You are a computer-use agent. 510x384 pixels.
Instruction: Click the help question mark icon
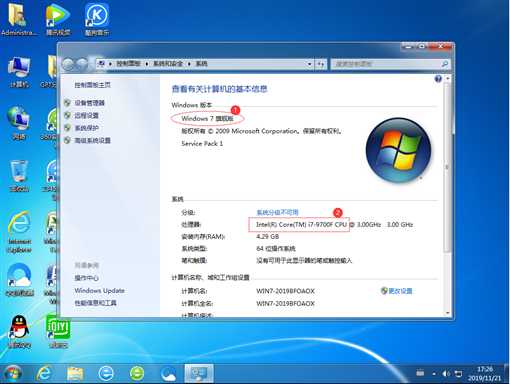[x=438, y=79]
